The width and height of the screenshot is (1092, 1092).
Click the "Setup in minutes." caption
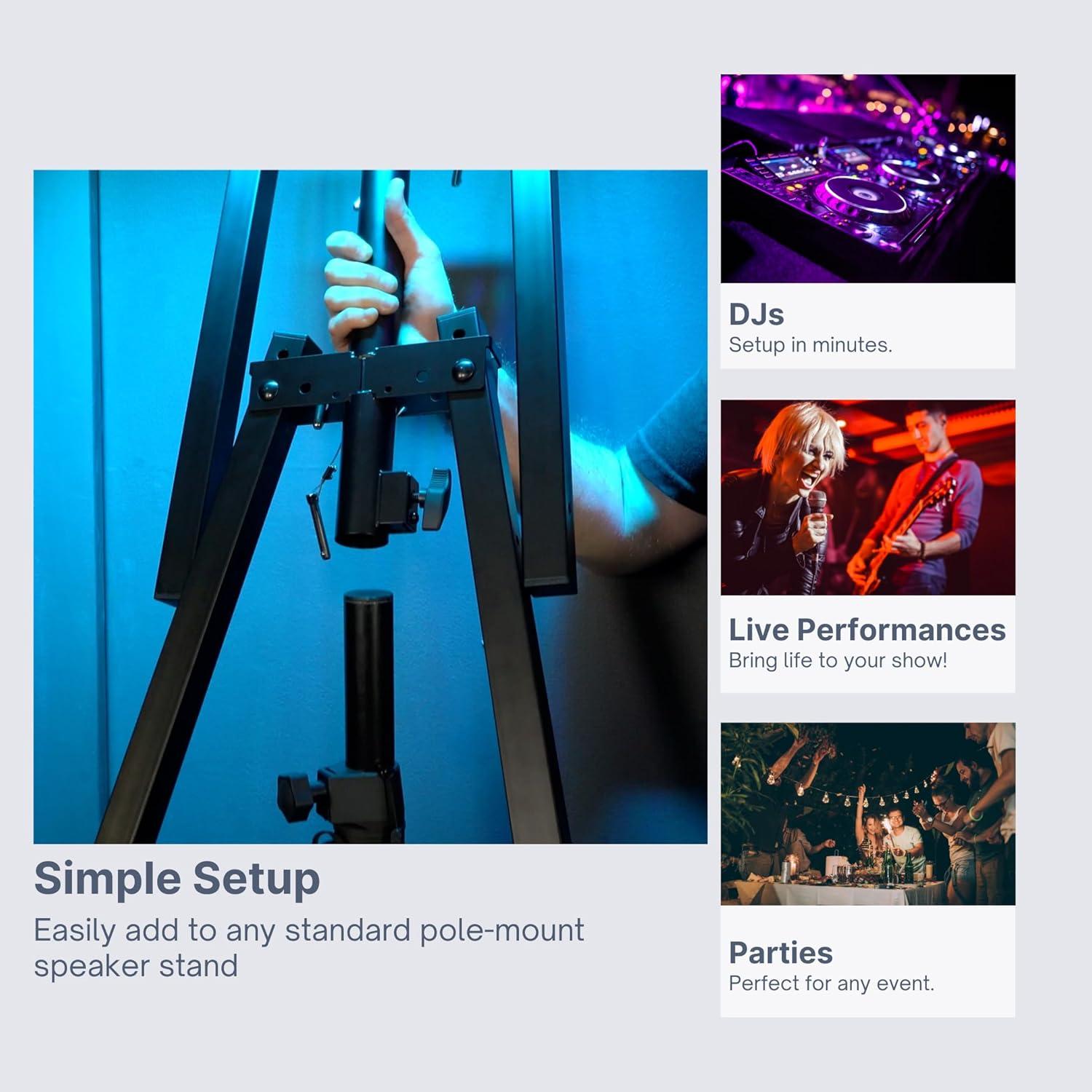point(810,345)
